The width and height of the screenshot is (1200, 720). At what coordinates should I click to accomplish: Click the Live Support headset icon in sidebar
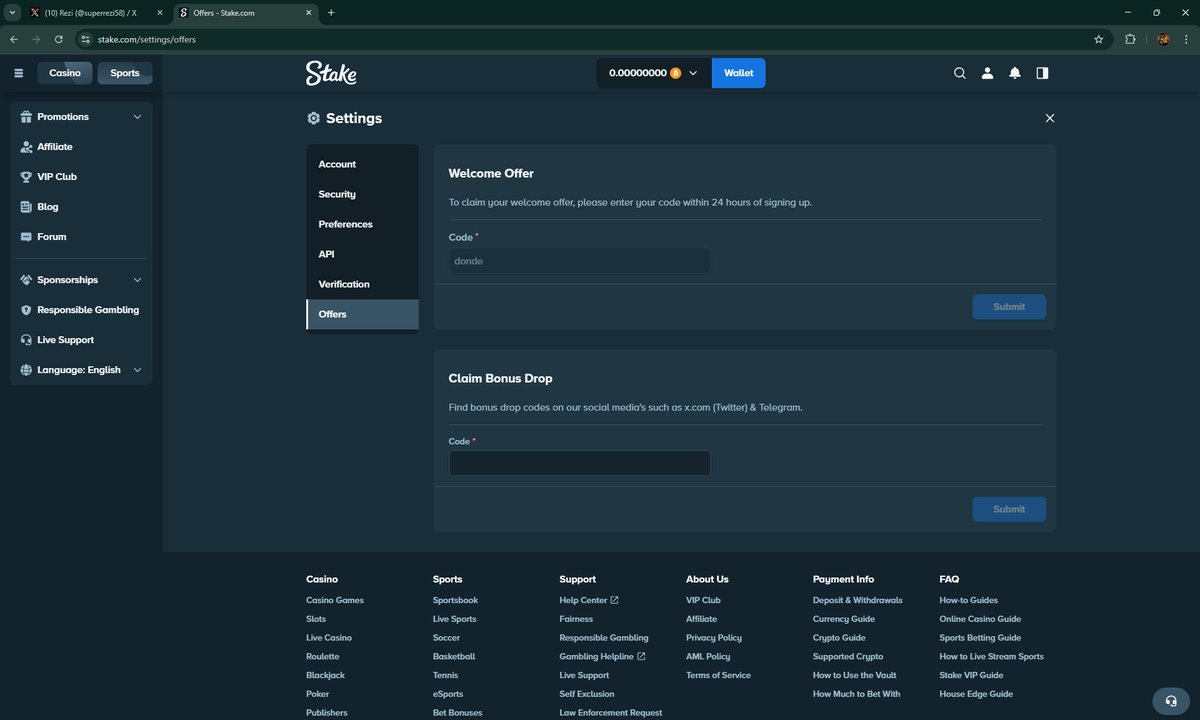(27, 340)
